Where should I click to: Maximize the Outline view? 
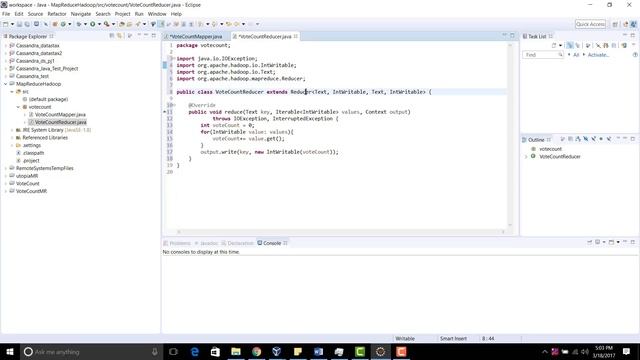[x=633, y=139]
